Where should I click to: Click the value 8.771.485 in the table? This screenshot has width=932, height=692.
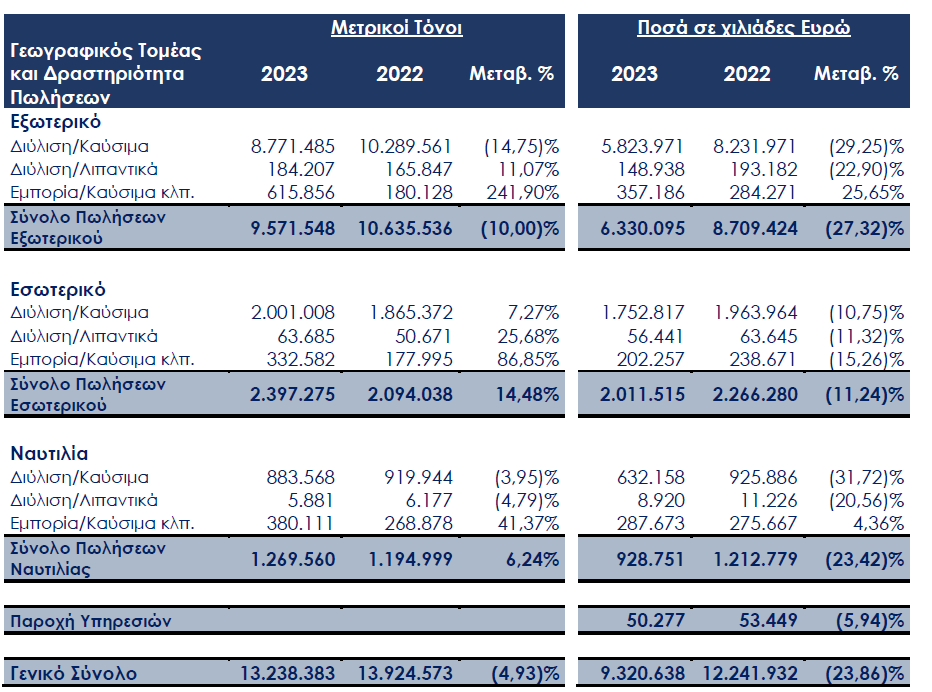pyautogui.click(x=293, y=146)
